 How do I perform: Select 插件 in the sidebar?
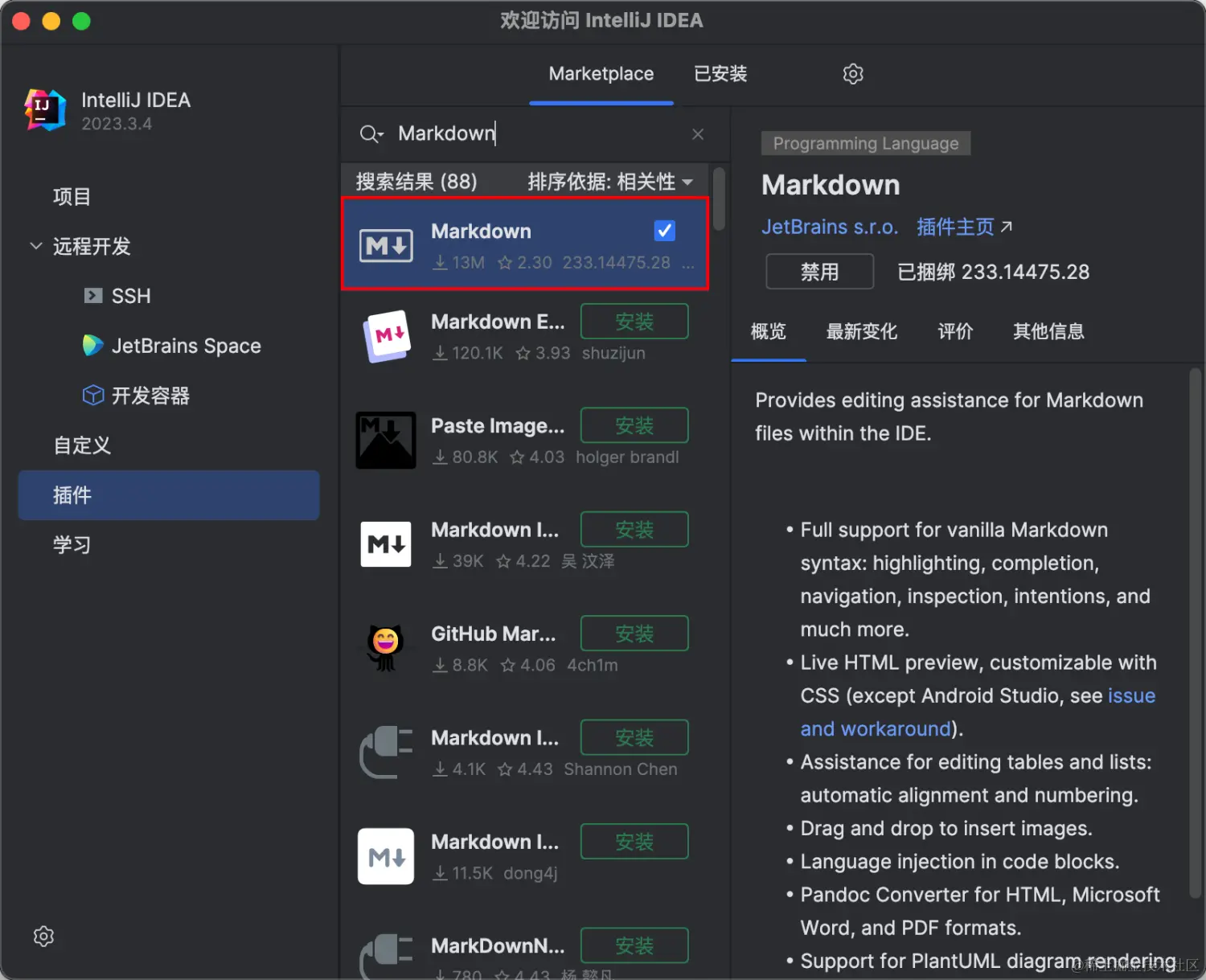(169, 495)
